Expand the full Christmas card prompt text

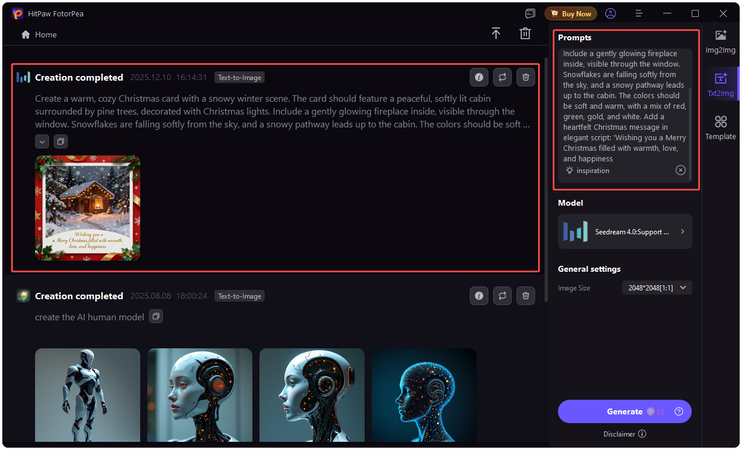[x=42, y=141]
